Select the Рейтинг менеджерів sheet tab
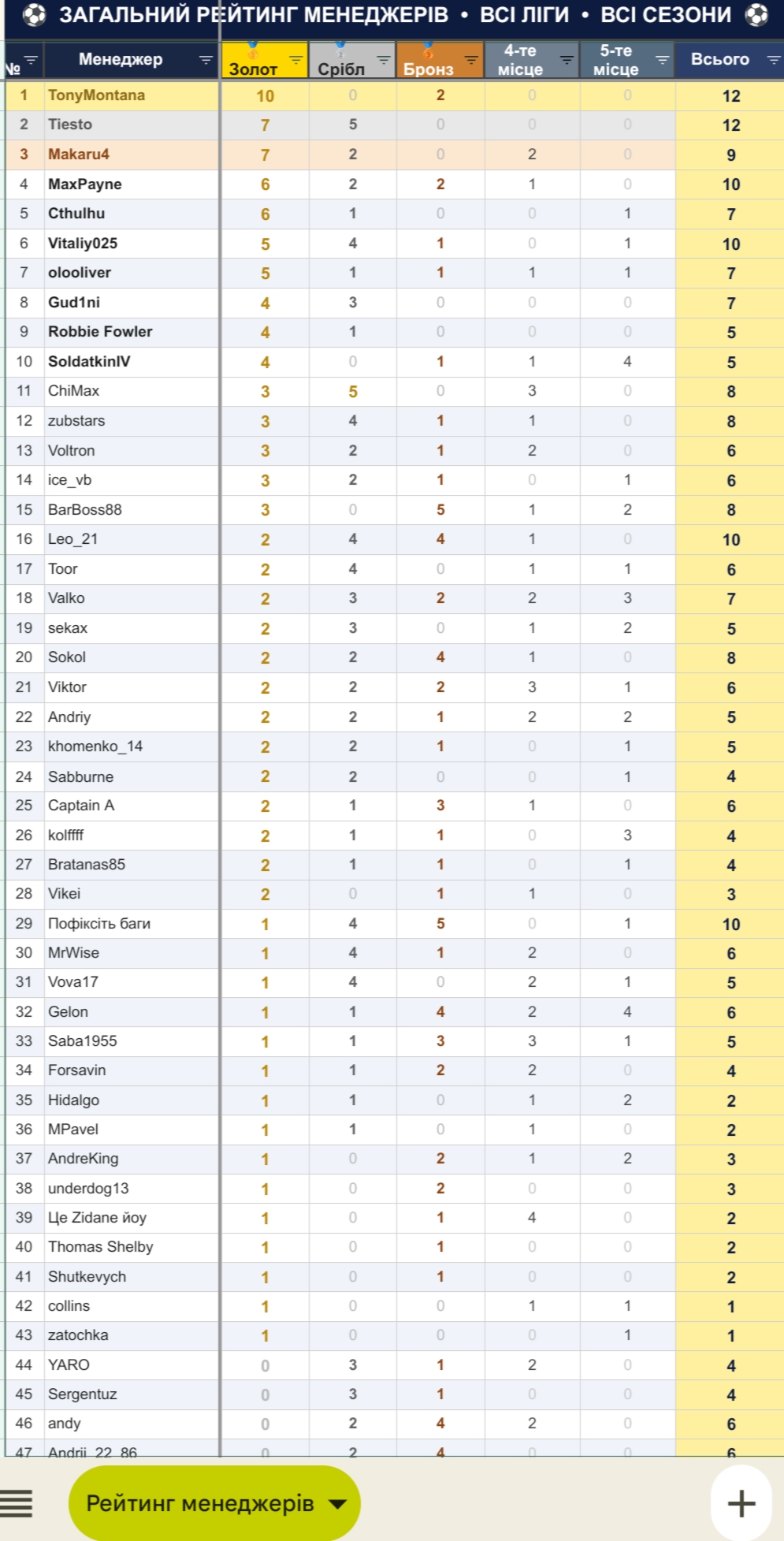 pyautogui.click(x=200, y=1504)
